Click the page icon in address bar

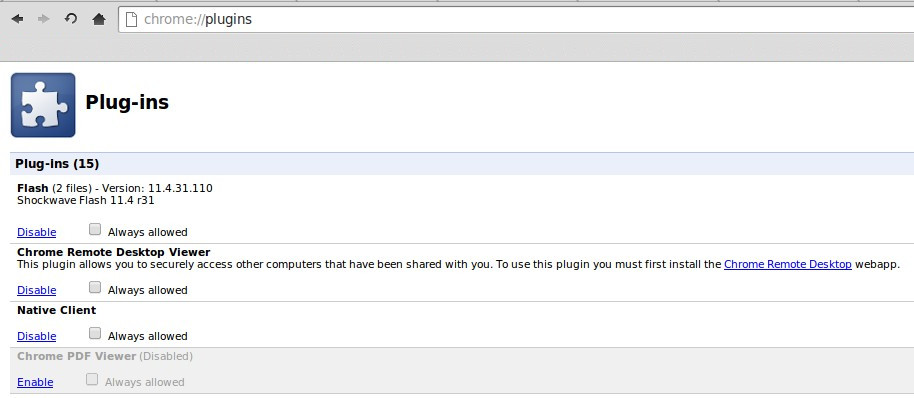(132, 19)
